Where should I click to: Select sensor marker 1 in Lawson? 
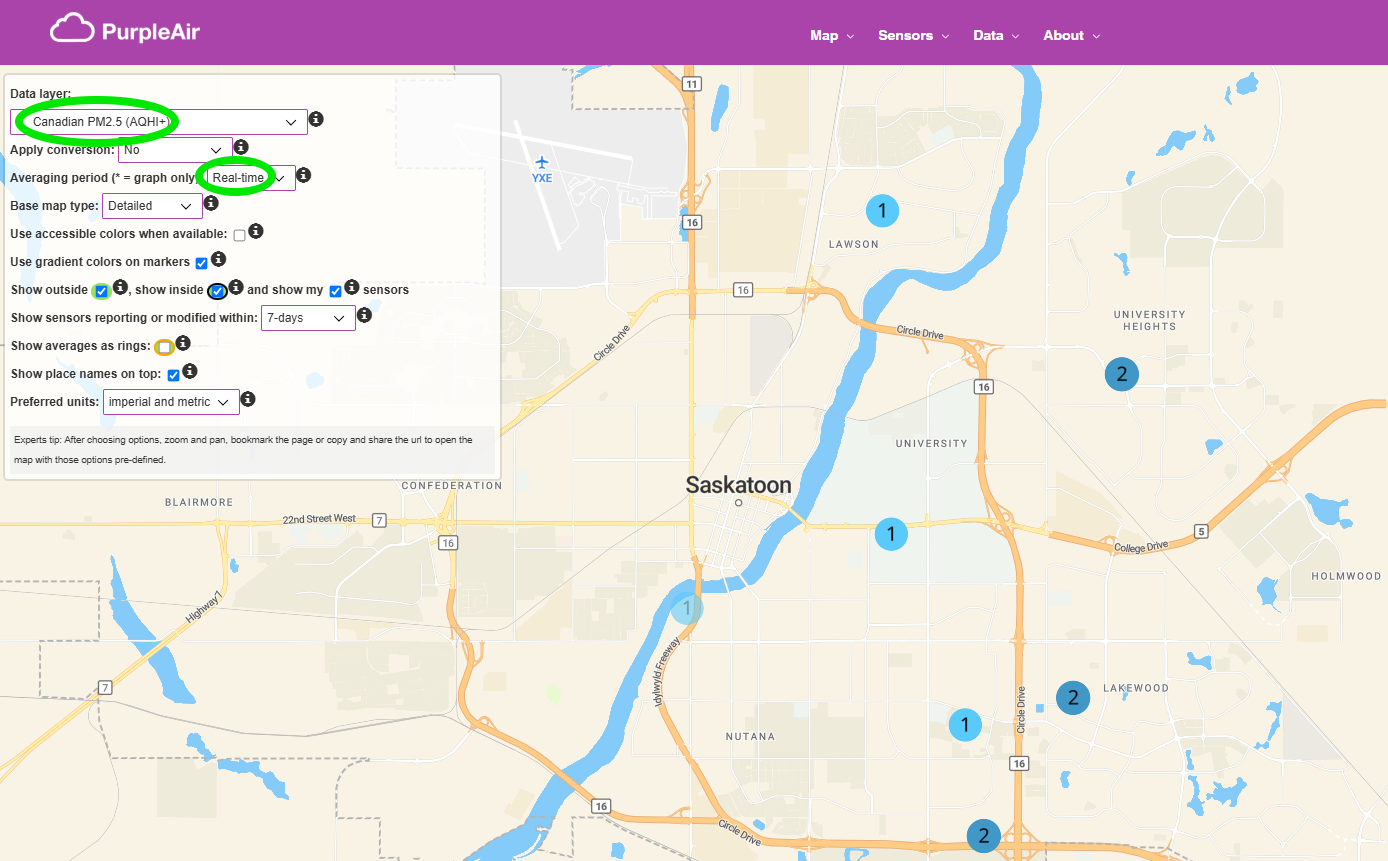pos(881,210)
